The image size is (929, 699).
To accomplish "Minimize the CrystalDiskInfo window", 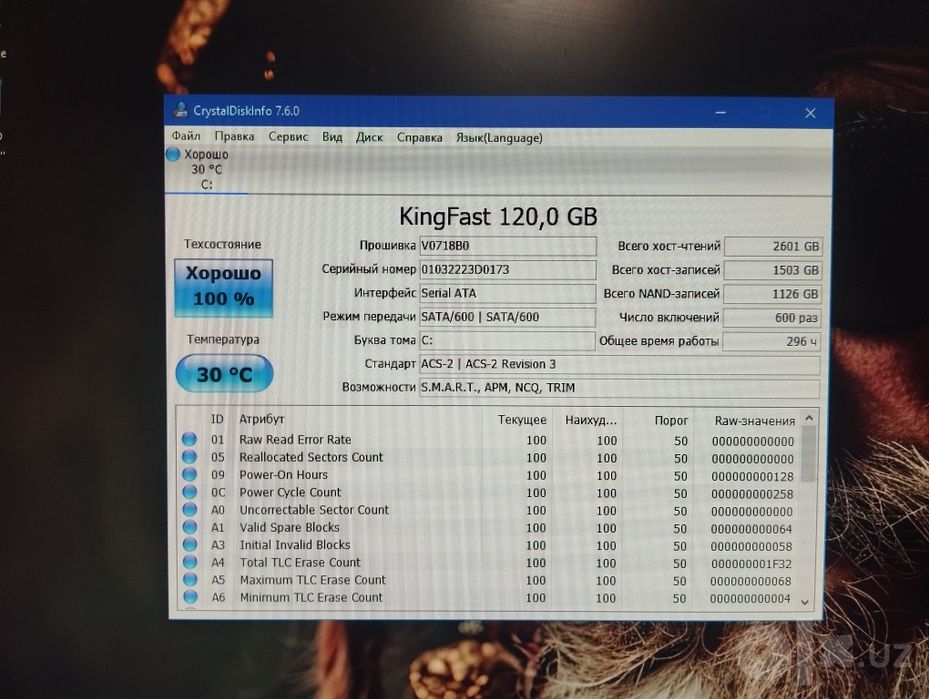I will click(x=720, y=113).
